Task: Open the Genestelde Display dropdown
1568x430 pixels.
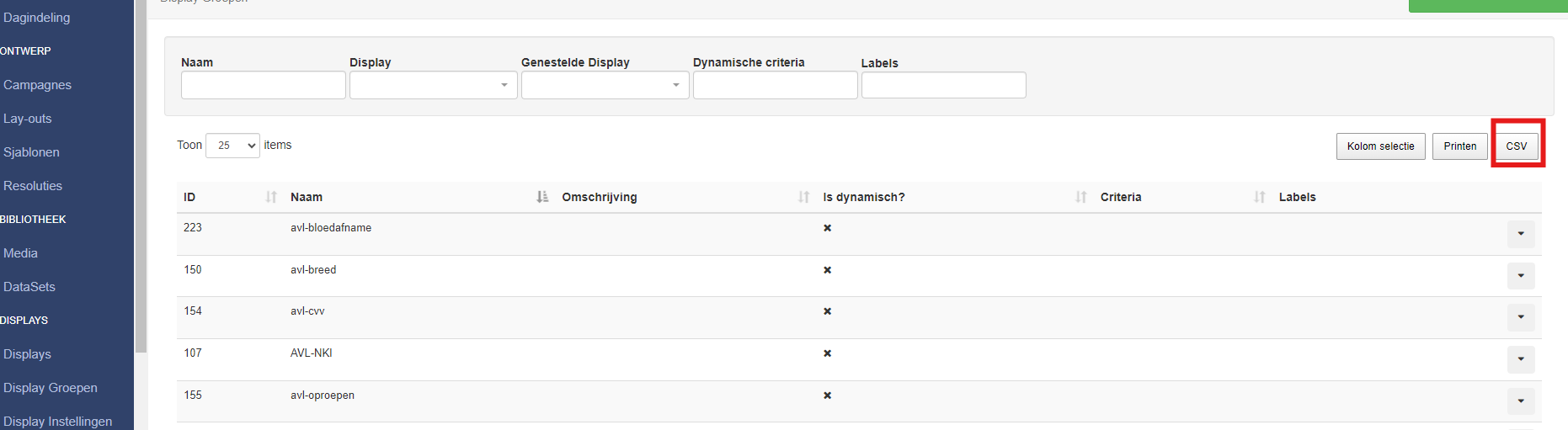Action: click(605, 85)
